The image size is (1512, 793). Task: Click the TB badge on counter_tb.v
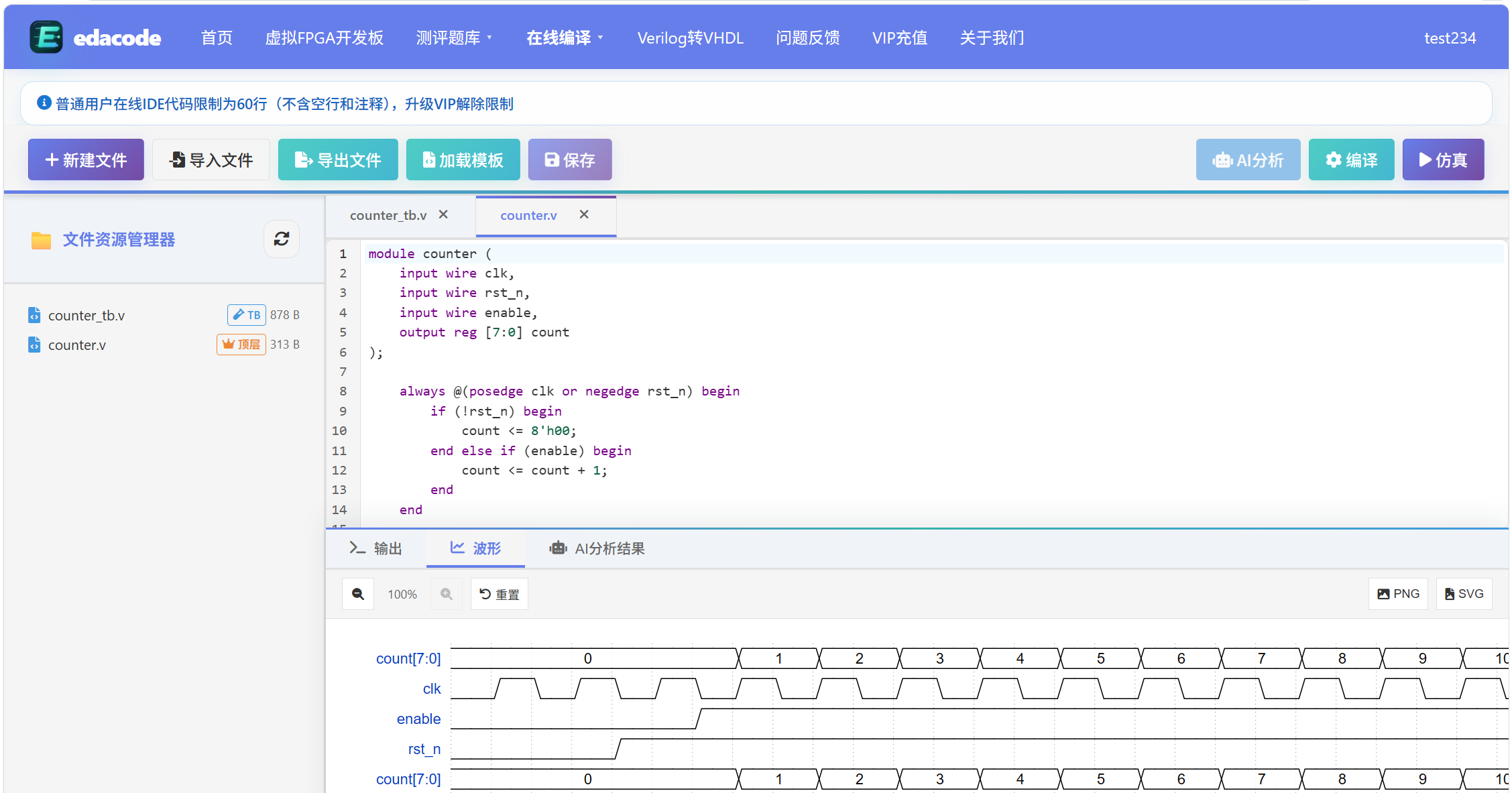tap(246, 314)
